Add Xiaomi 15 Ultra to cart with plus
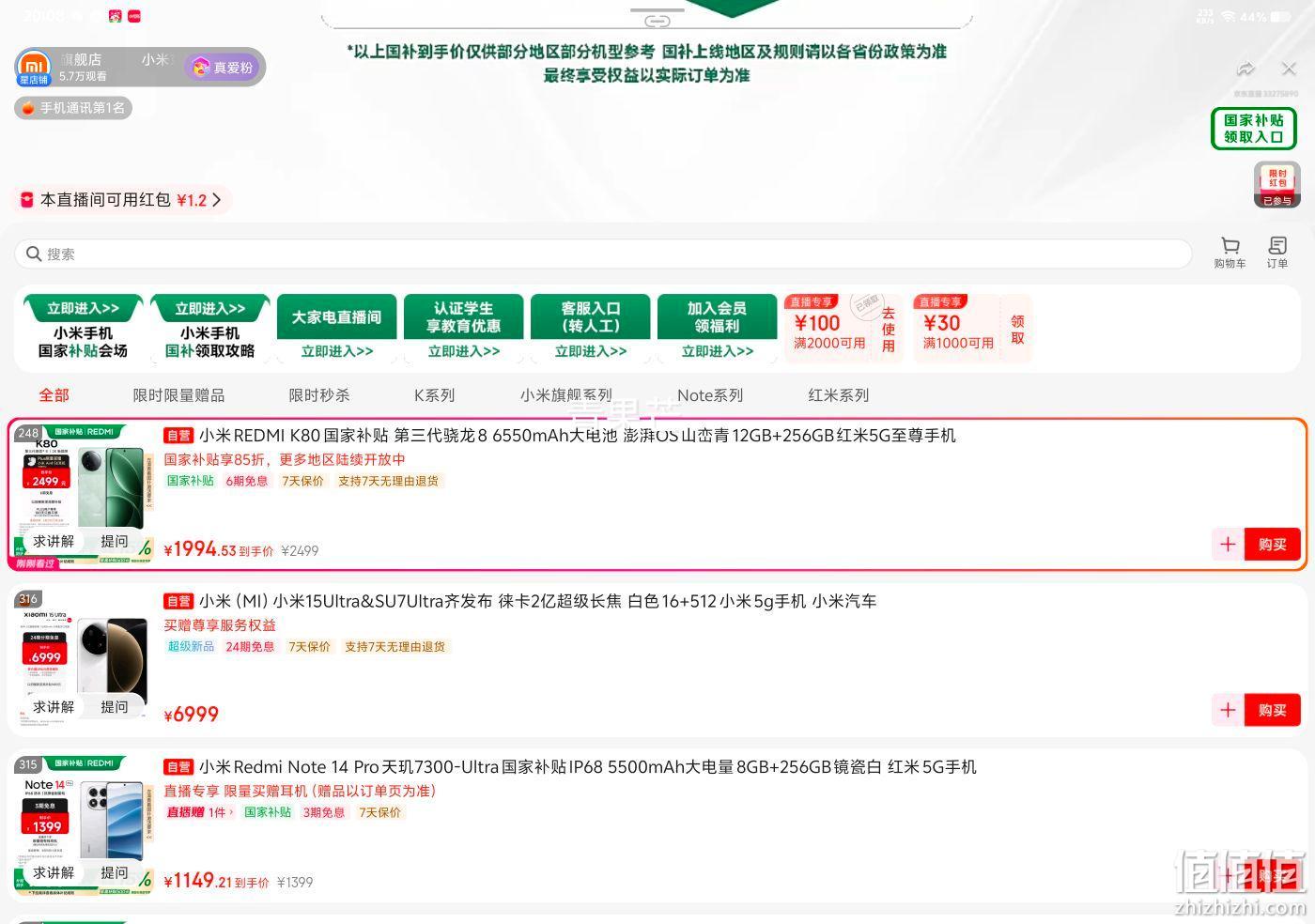This screenshot has width=1315, height=924. click(x=1228, y=710)
